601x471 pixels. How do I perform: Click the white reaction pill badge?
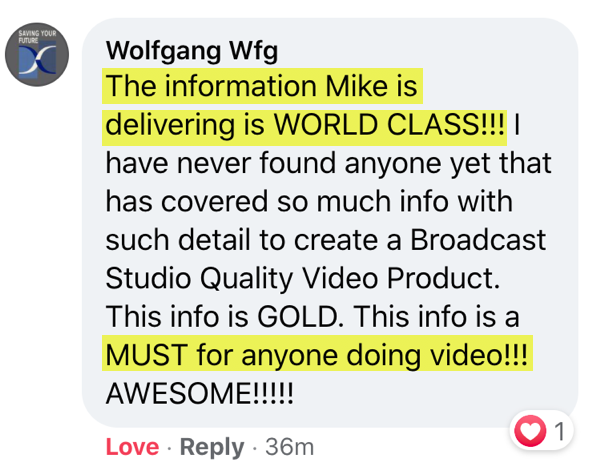click(541, 431)
